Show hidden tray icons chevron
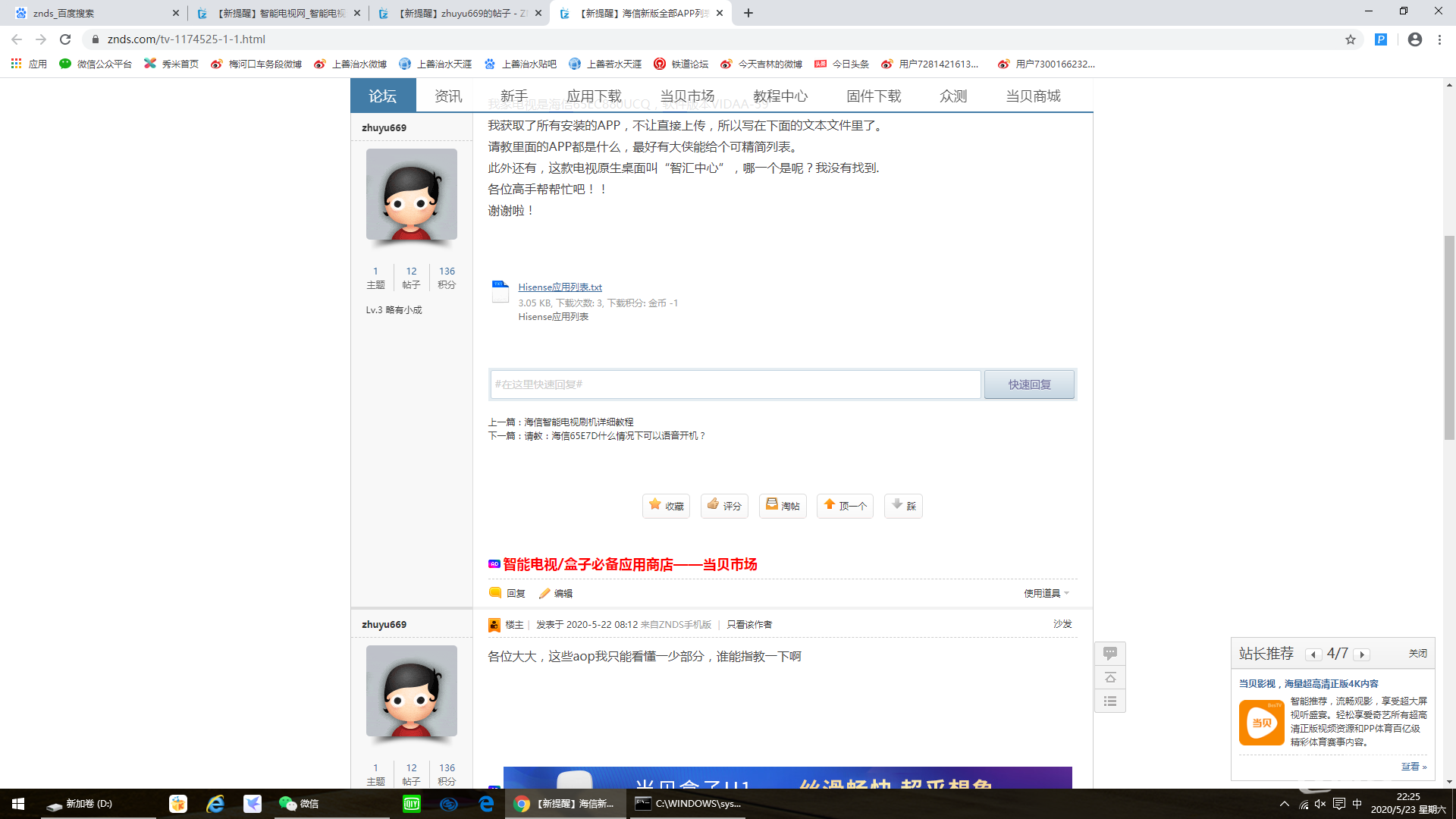 [x=1284, y=804]
